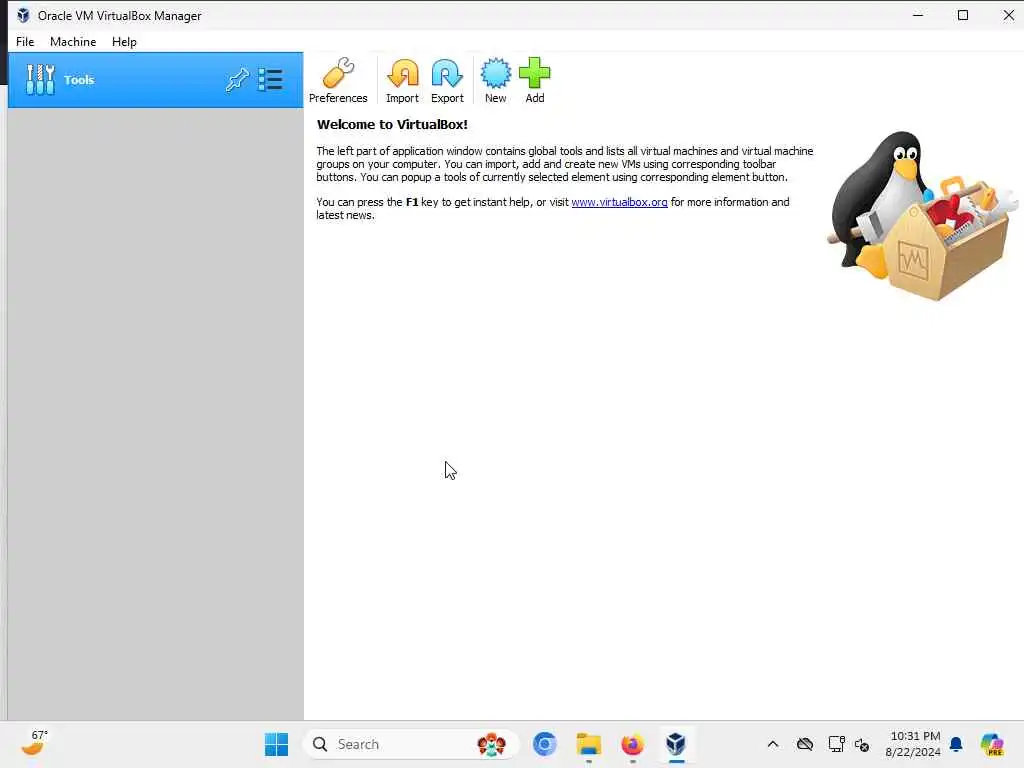Click the display network tray icon

(x=836, y=744)
